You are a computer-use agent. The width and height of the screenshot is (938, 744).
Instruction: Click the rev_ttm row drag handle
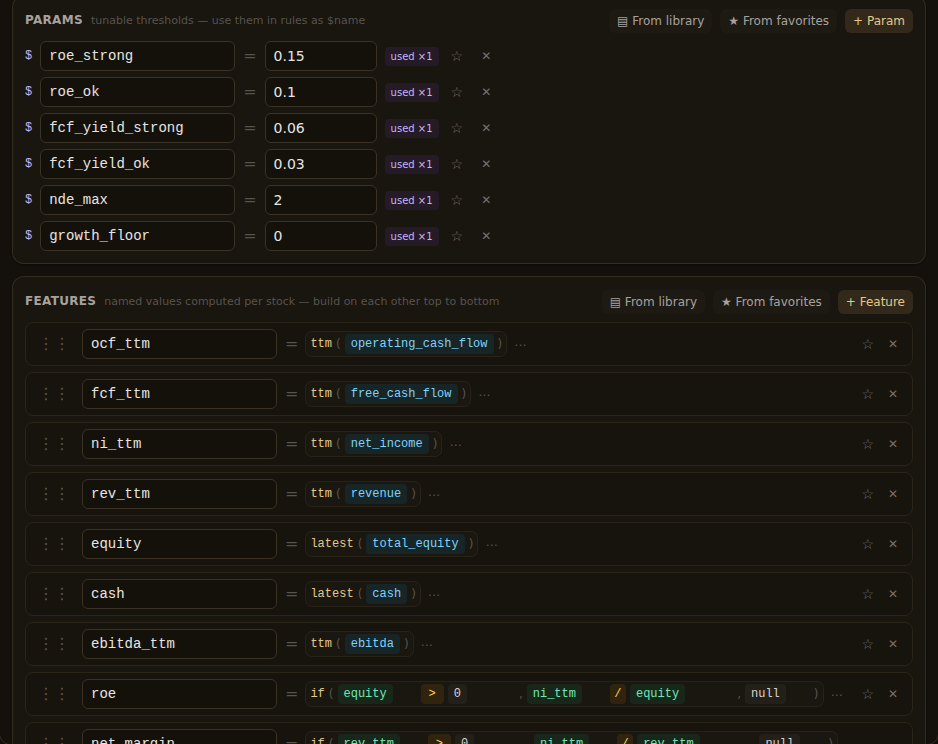[54, 494]
